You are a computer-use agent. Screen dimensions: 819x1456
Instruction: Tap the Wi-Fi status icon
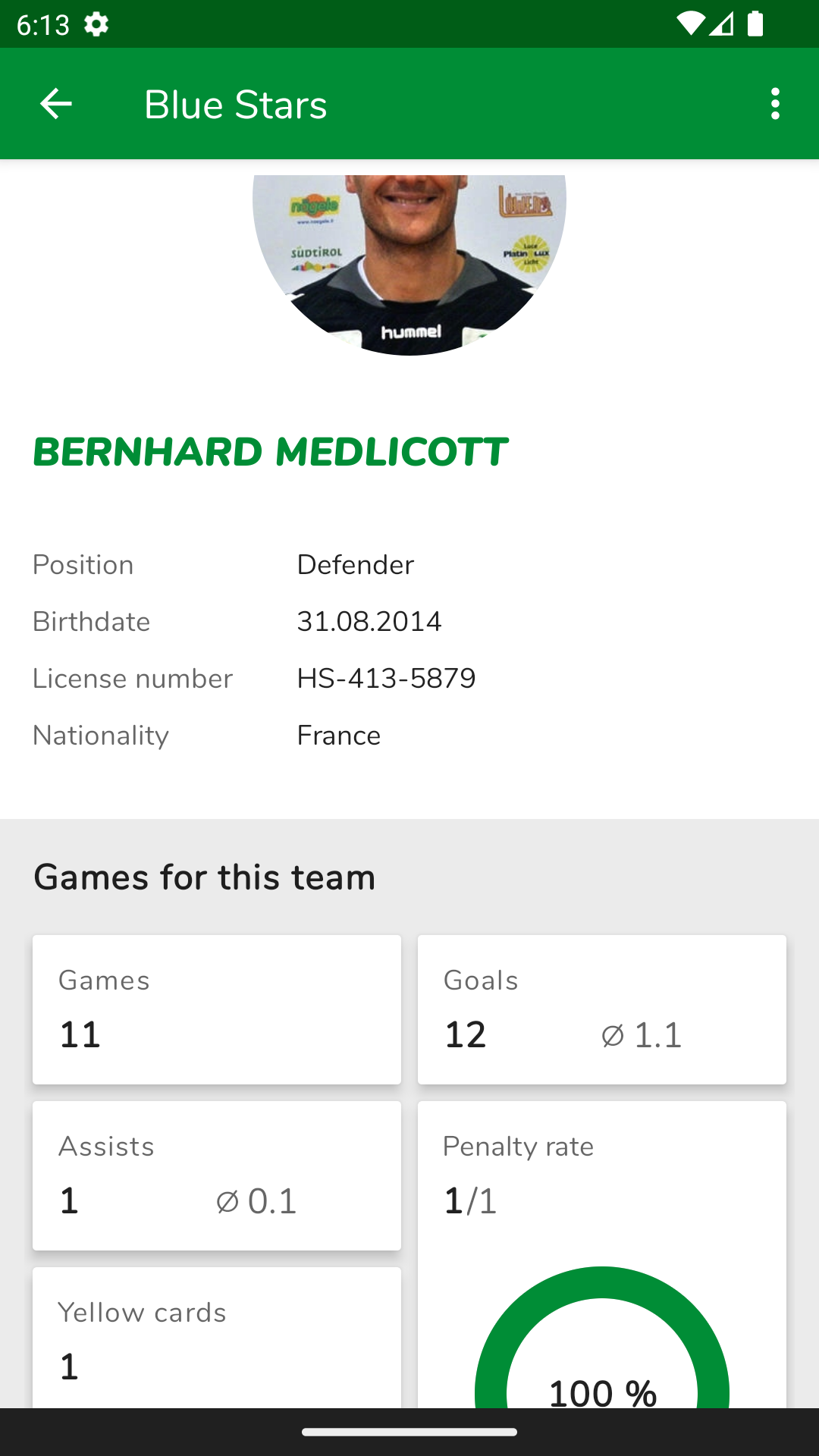point(690,24)
